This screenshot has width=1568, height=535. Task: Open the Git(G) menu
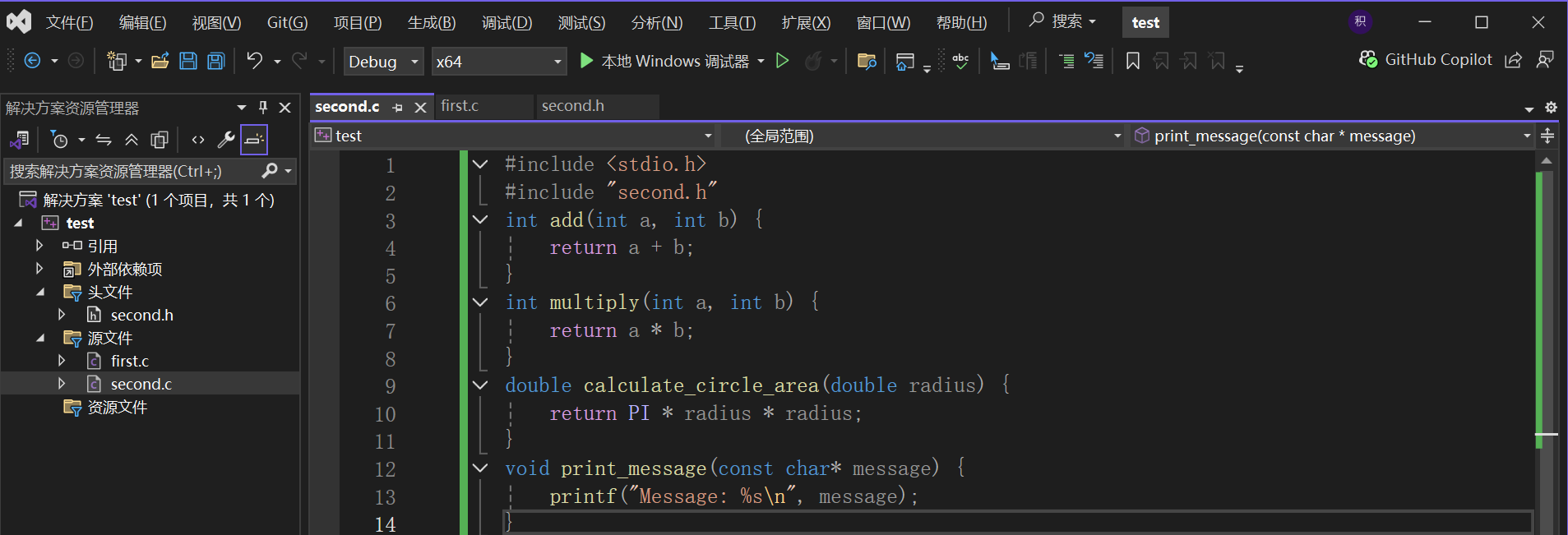[287, 23]
